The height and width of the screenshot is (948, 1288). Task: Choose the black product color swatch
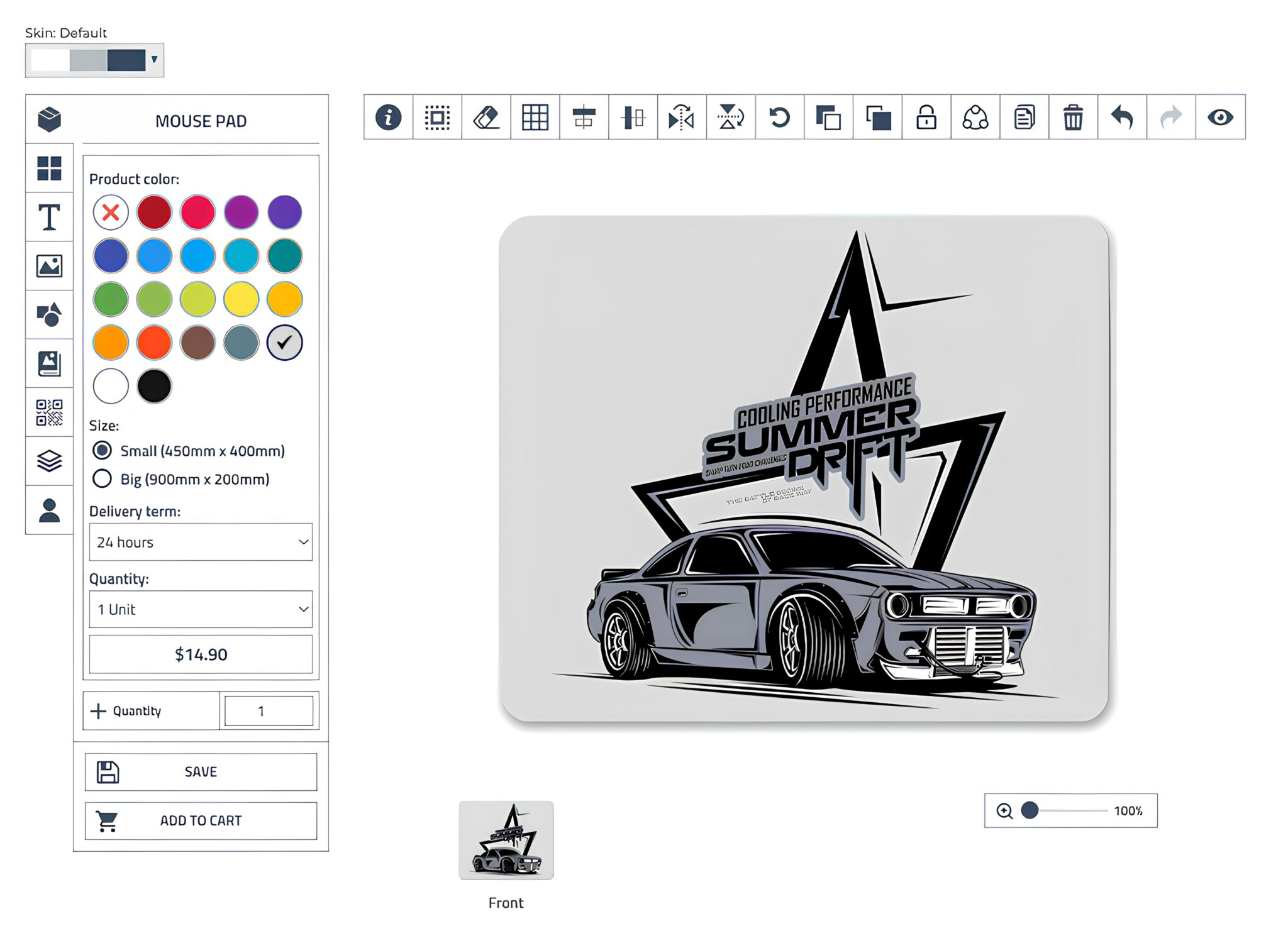[x=154, y=386]
